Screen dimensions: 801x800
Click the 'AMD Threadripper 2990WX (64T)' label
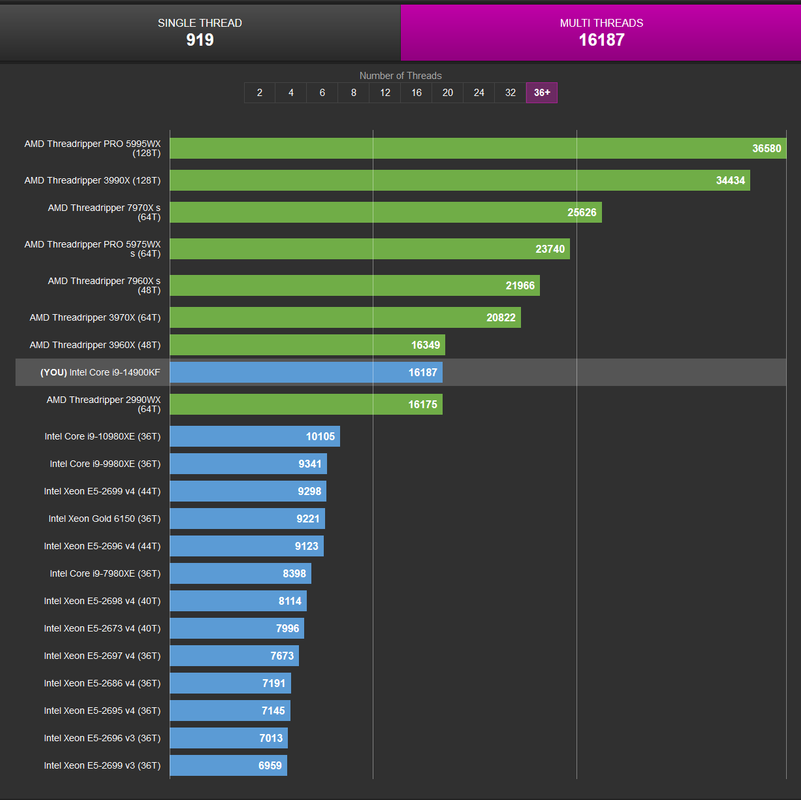(x=104, y=404)
